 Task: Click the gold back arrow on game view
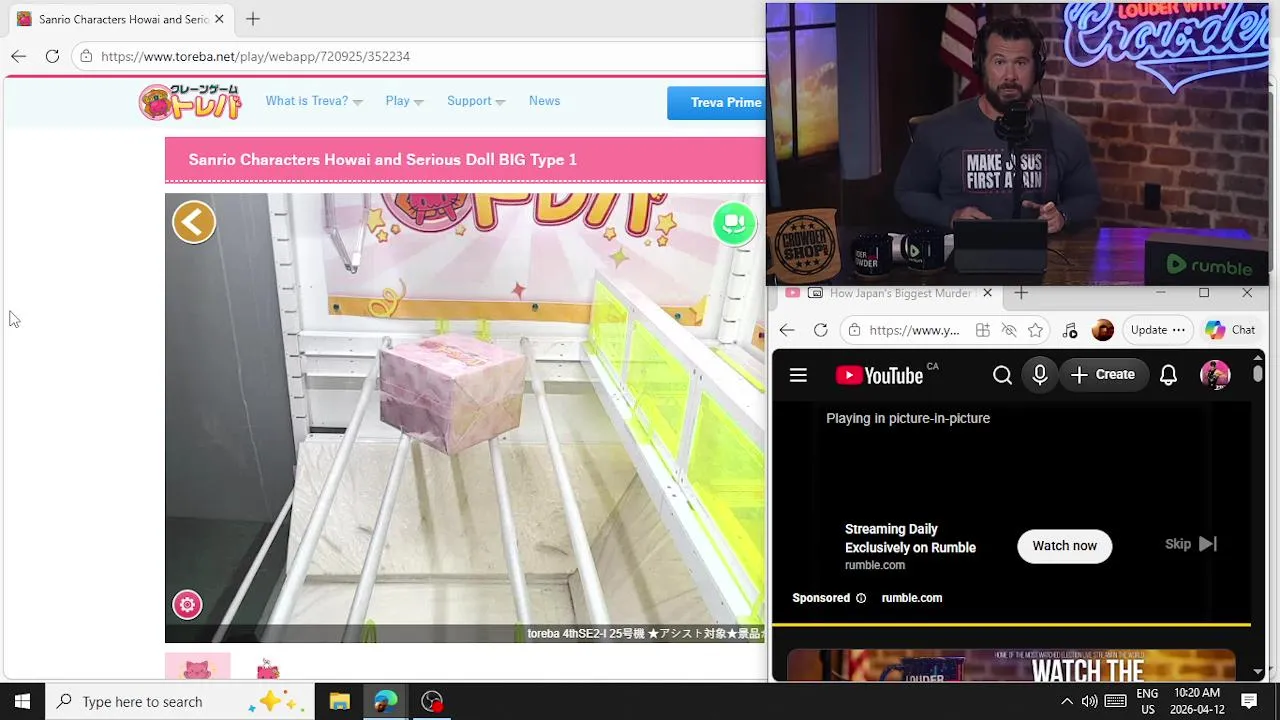pos(194,222)
